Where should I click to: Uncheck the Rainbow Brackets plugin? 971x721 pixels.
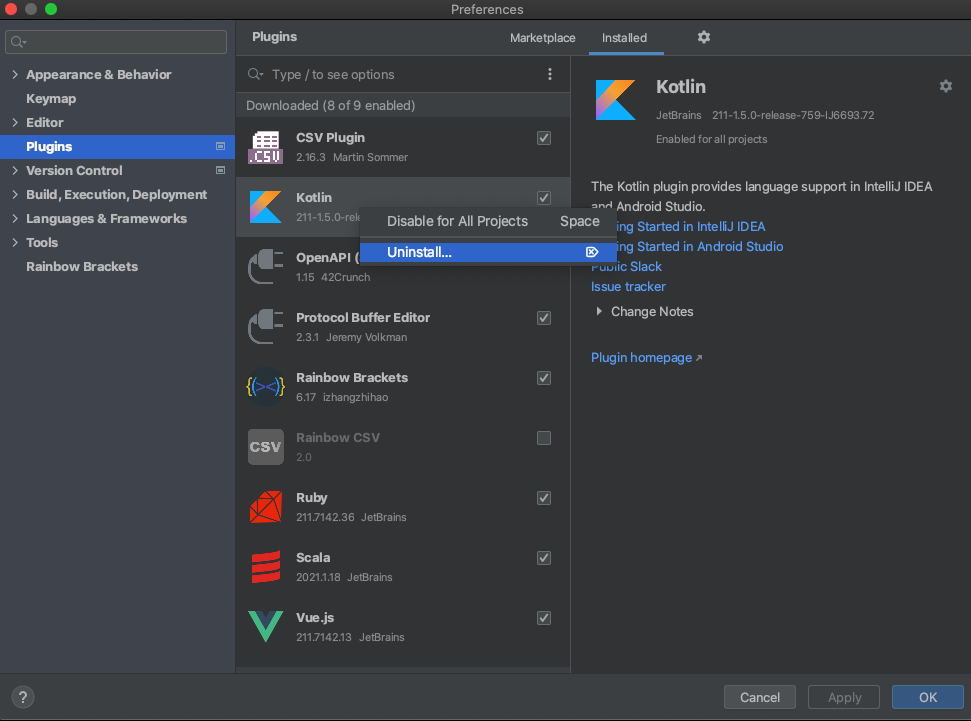pos(544,378)
